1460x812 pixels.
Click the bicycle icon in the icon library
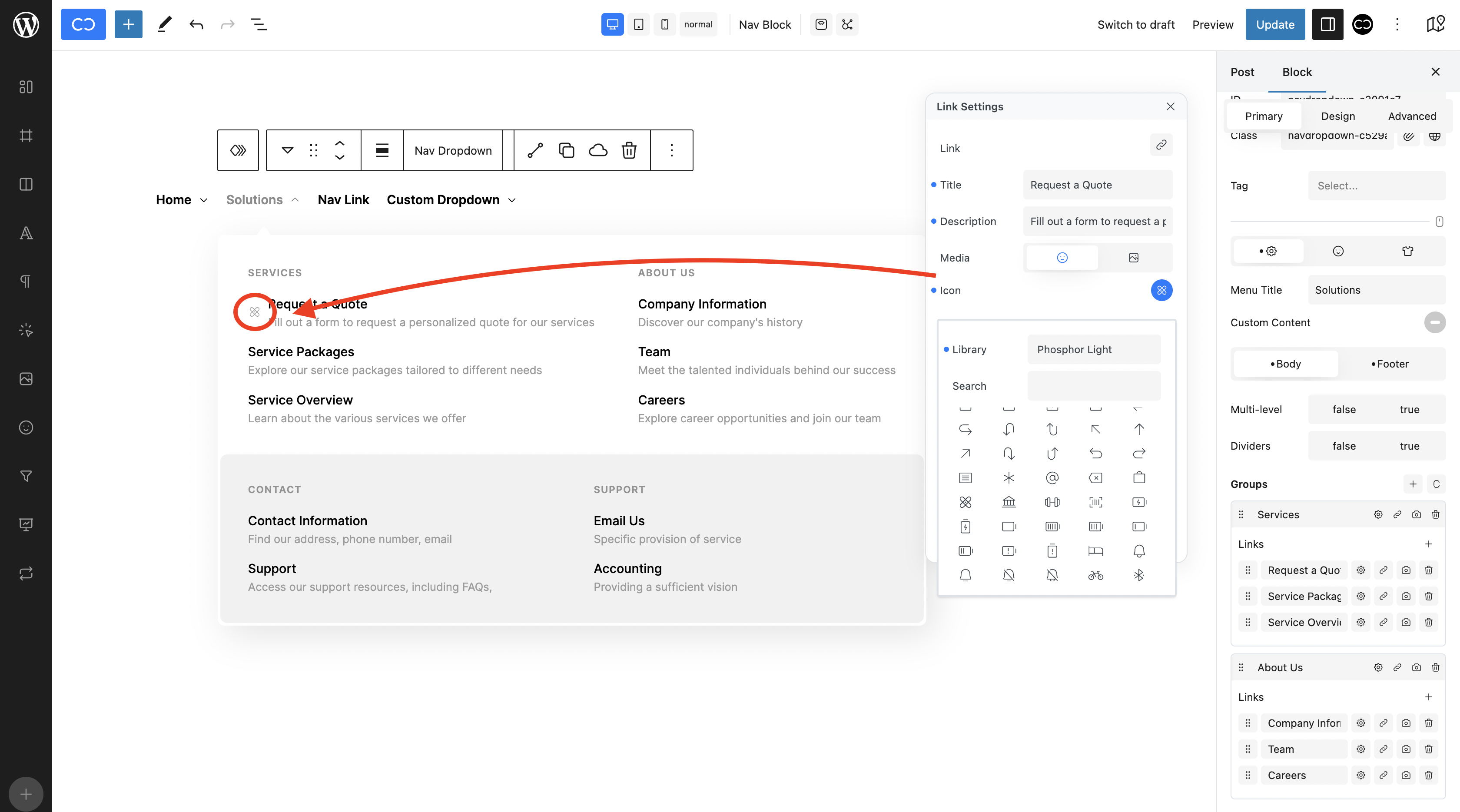click(1095, 575)
